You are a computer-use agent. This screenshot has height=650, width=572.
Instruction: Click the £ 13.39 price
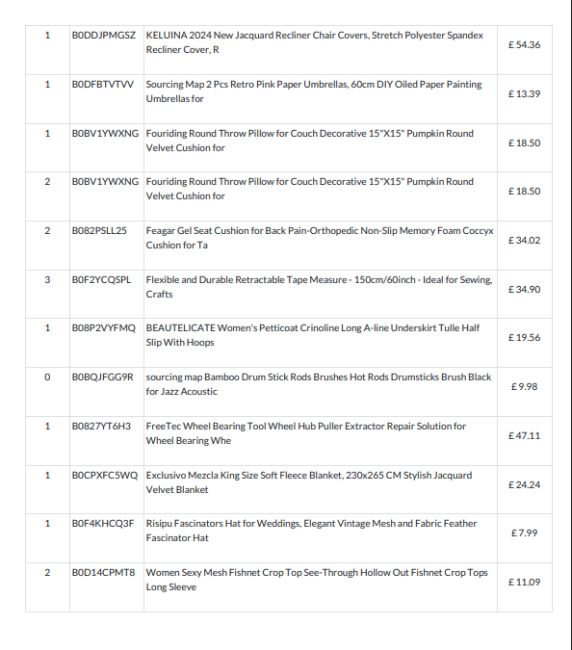[524, 94]
